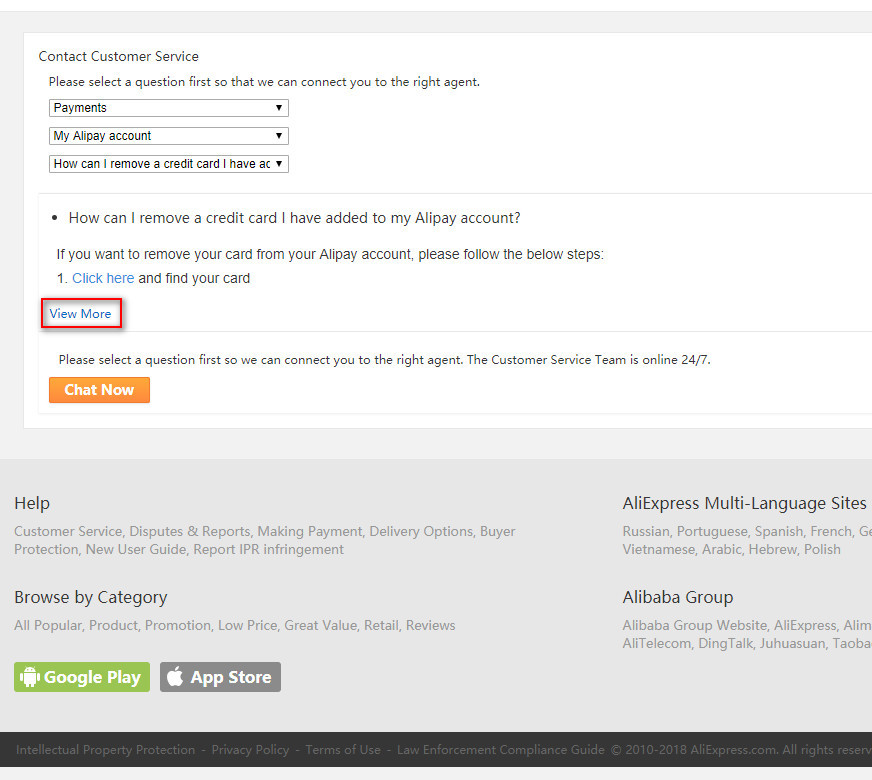This screenshot has width=872, height=780.
Task: Open the Payments category dropdown
Action: (x=168, y=108)
